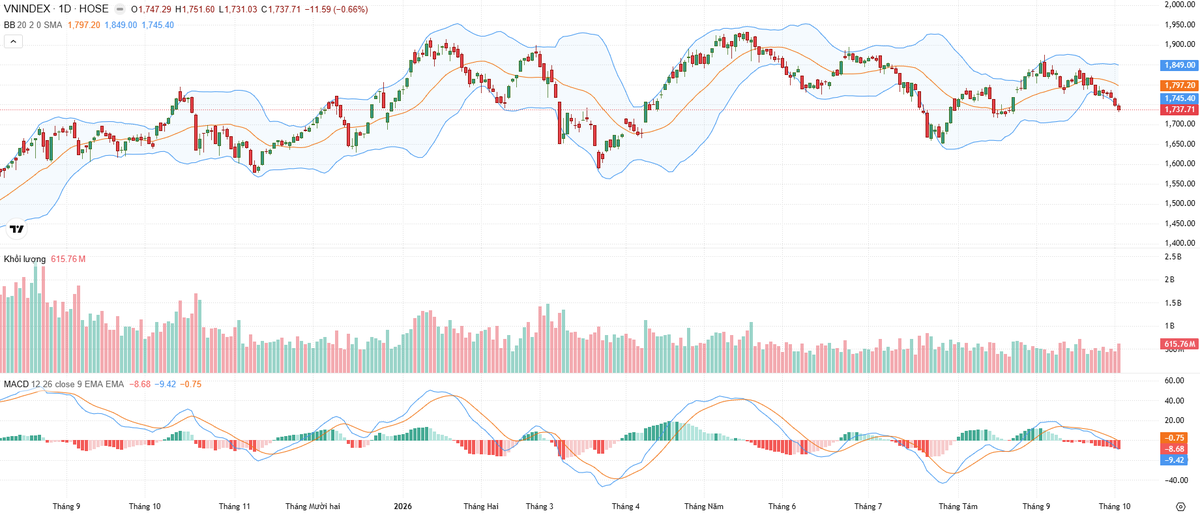Screen dimensions: 1200x513
Task: Click the Tháng Tám time-axis label
Action: [956, 506]
